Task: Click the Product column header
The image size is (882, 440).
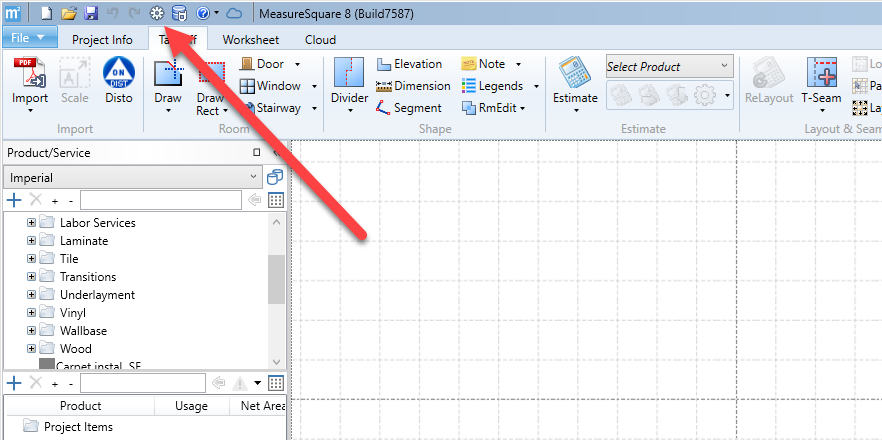Action: coord(80,406)
